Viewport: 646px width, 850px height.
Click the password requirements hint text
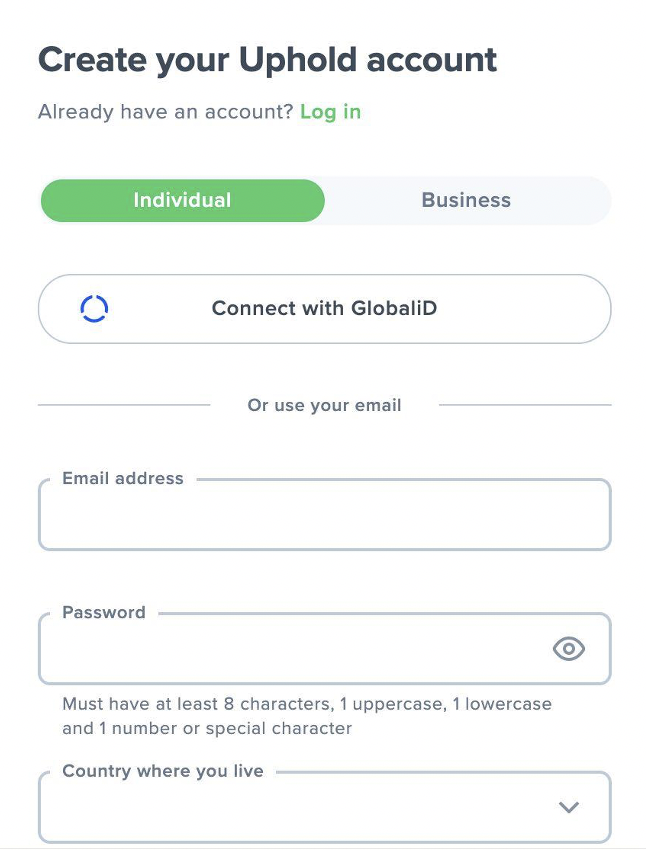pyautogui.click(x=307, y=716)
